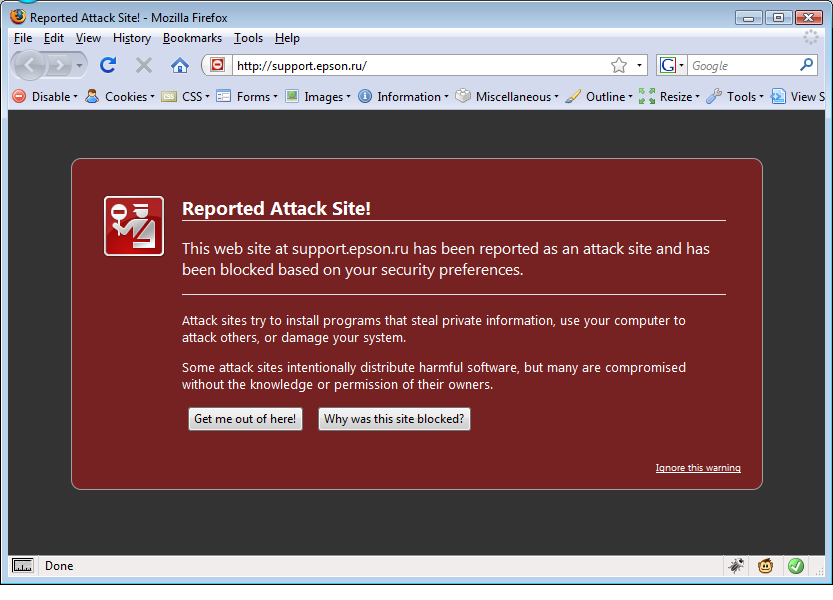This screenshot has width=833, height=600.
Task: Click the blocked site identity icon
Action: (x=217, y=65)
